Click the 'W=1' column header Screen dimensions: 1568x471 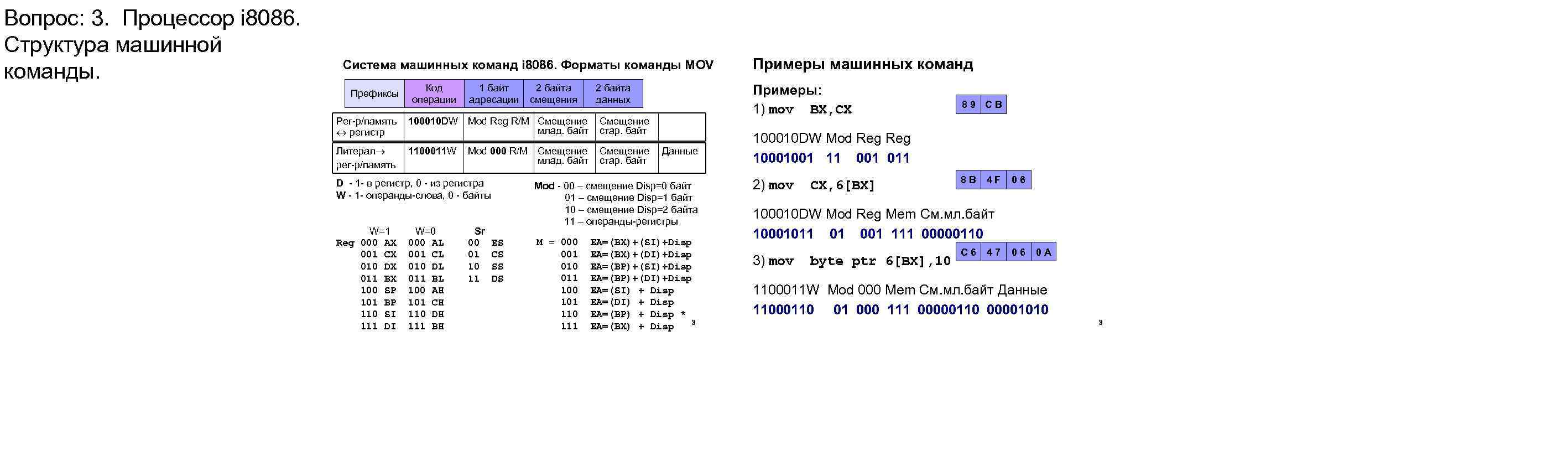[379, 231]
